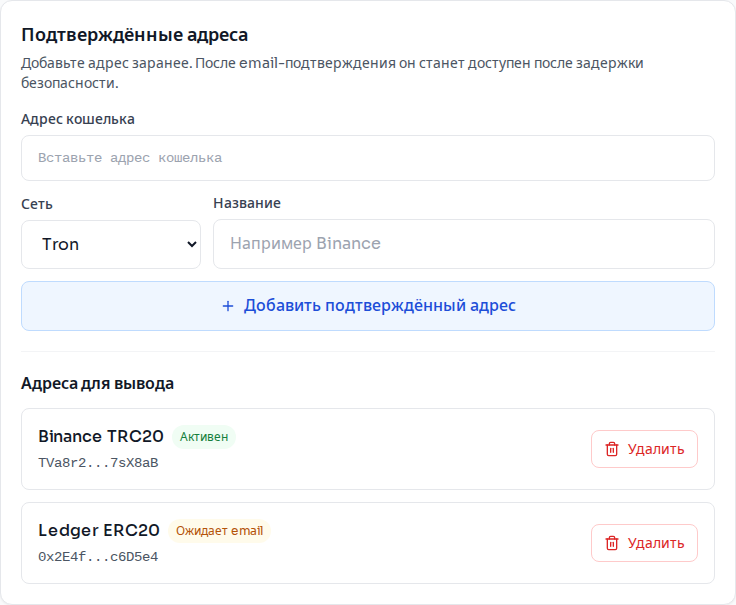The height and width of the screenshot is (605, 736).
Task: Click the Binance TRC20 title
Action: pyautogui.click(x=101, y=437)
